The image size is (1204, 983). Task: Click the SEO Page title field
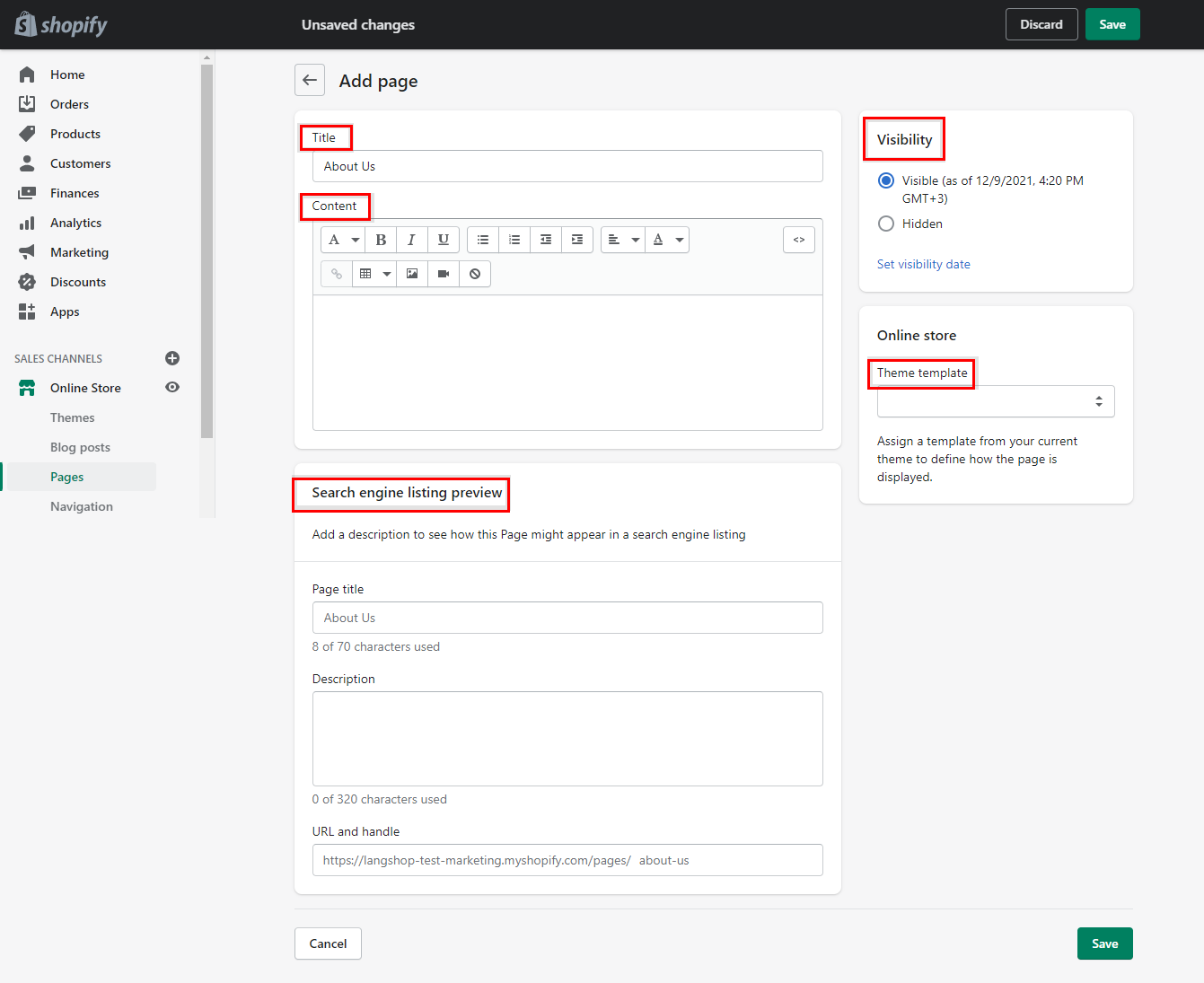tap(567, 618)
